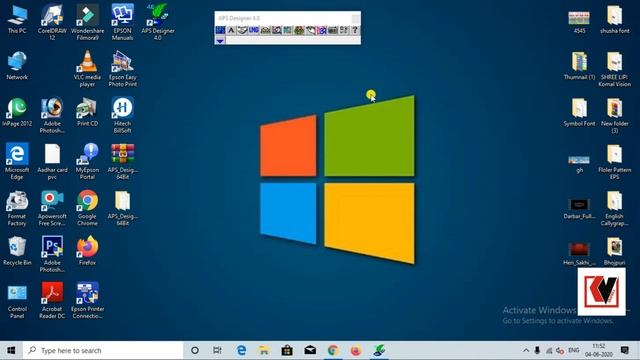The image size is (640, 360).
Task: Select the Adobe Photoshop icon with eye and feather
Action: 52,115
